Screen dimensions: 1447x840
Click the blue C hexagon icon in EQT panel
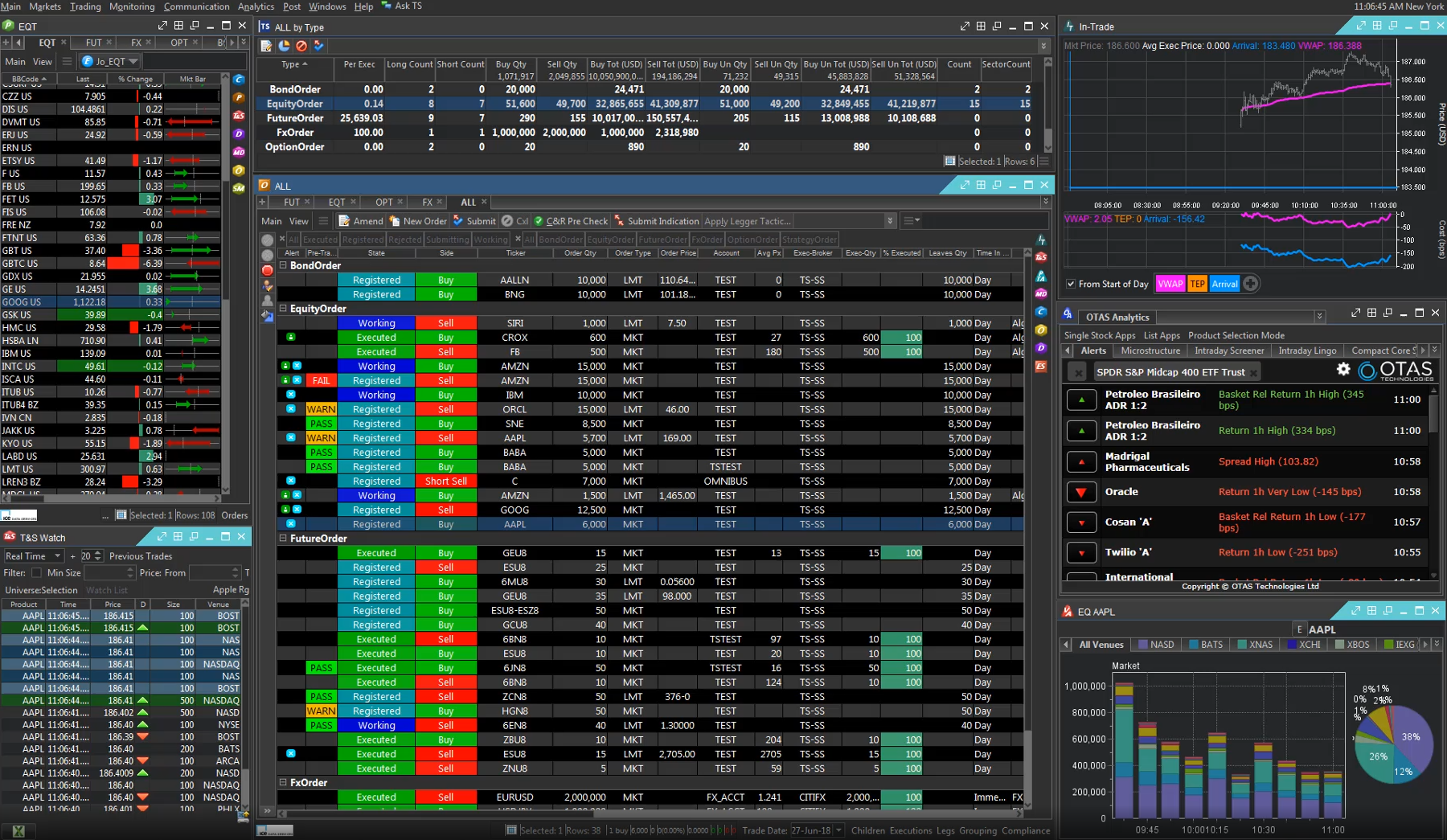(x=239, y=80)
